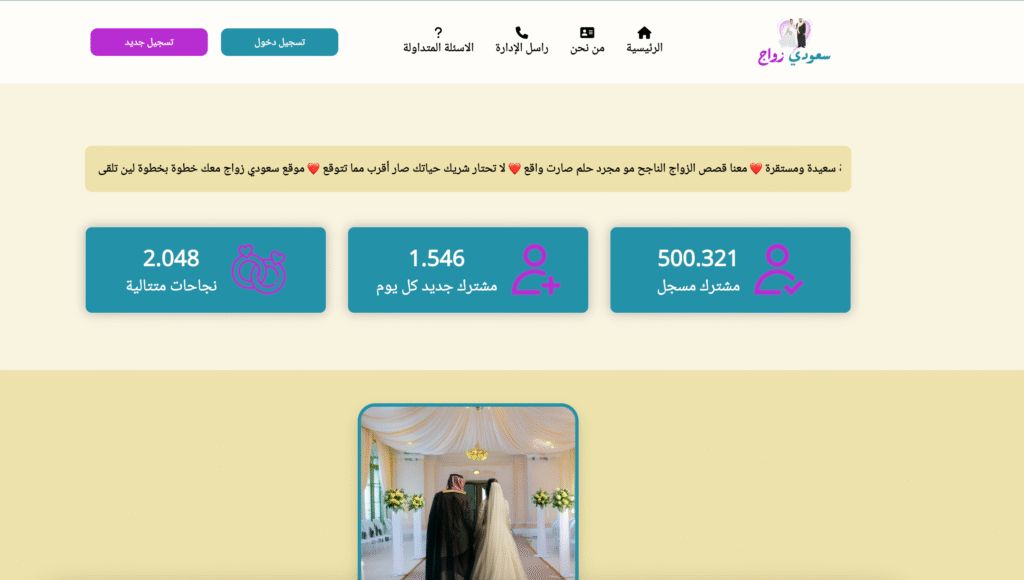This screenshot has height=580, width=1024.
Task: Open the الرئيسية menu item
Action: [644, 48]
